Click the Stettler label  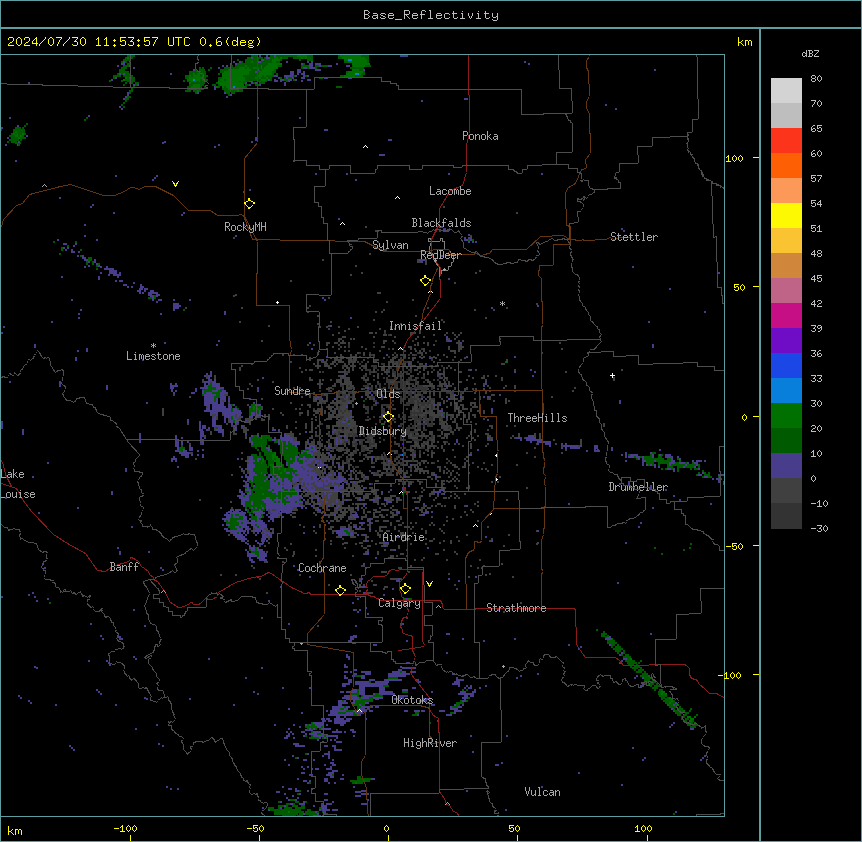pyautogui.click(x=634, y=237)
